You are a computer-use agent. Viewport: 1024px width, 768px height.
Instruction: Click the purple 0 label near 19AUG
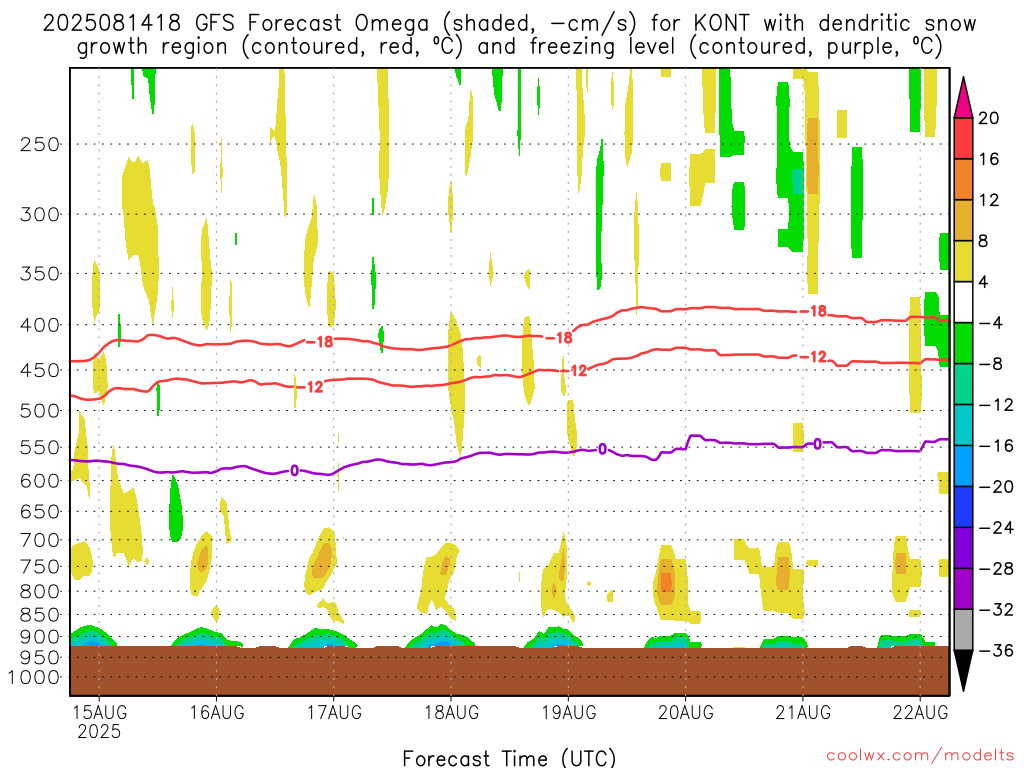point(602,449)
